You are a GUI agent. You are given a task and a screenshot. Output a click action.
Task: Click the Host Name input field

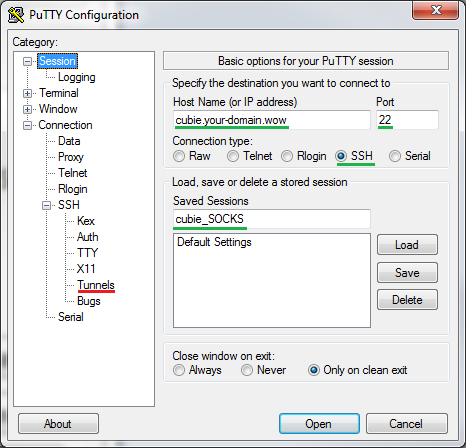click(x=272, y=120)
